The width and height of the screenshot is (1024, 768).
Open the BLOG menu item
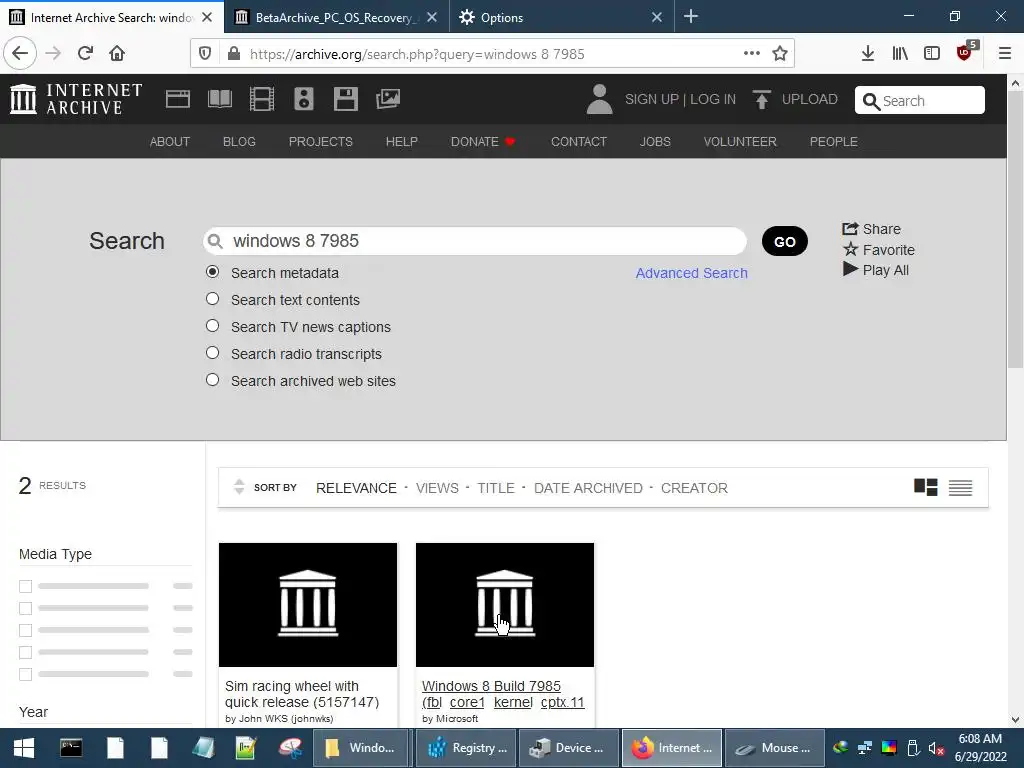[x=239, y=142]
